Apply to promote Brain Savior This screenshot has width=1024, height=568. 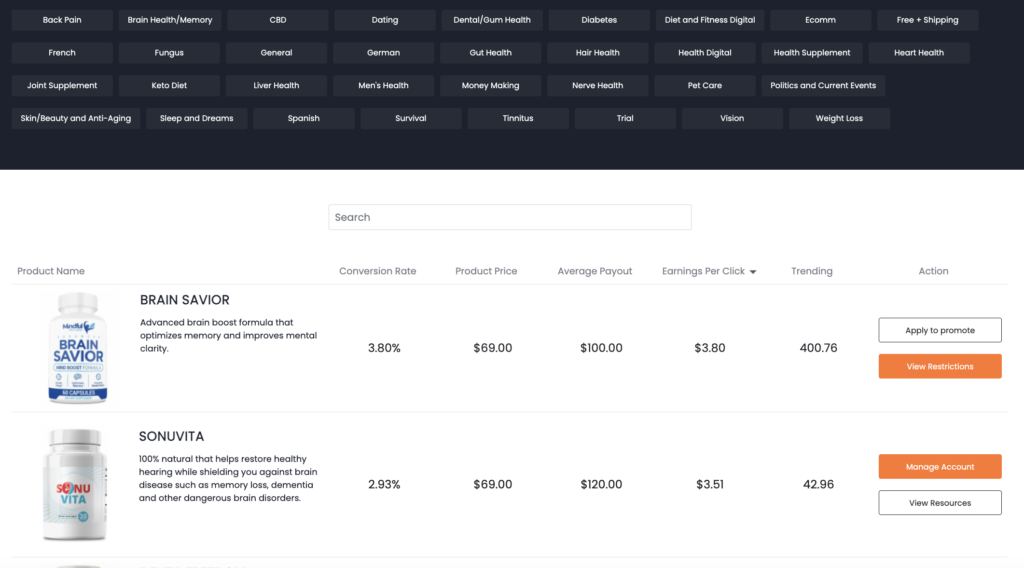click(x=940, y=330)
